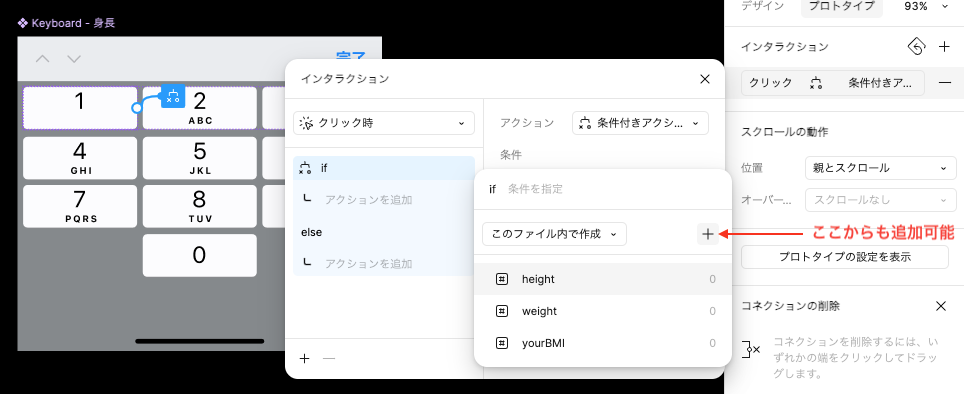Switch to the プロトタイプ tab
This screenshot has height=394, width=964.
tap(842, 6)
